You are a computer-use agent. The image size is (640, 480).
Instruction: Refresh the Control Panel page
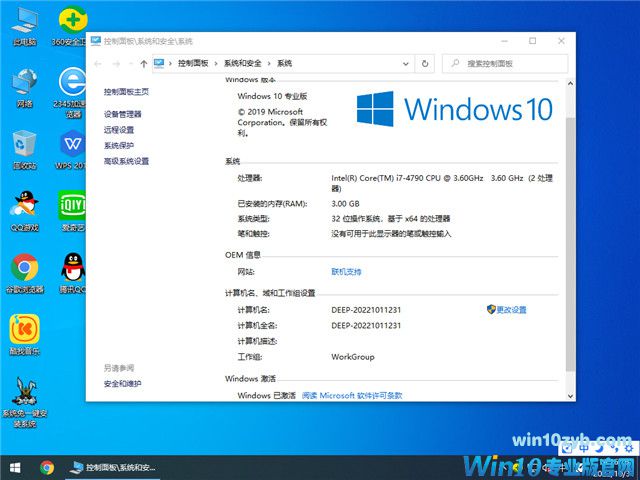tap(425, 64)
